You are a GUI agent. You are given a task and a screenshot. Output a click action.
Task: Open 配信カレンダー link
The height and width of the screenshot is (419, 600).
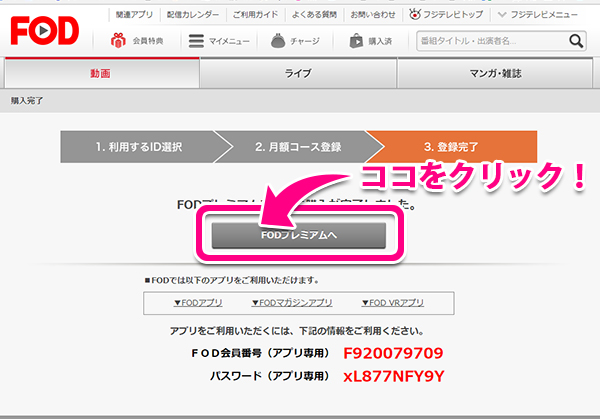[x=193, y=15]
